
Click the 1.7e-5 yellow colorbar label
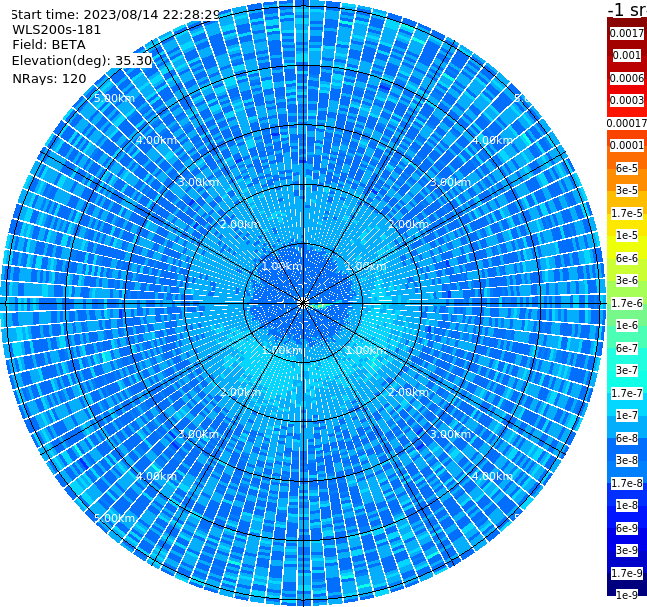point(627,213)
